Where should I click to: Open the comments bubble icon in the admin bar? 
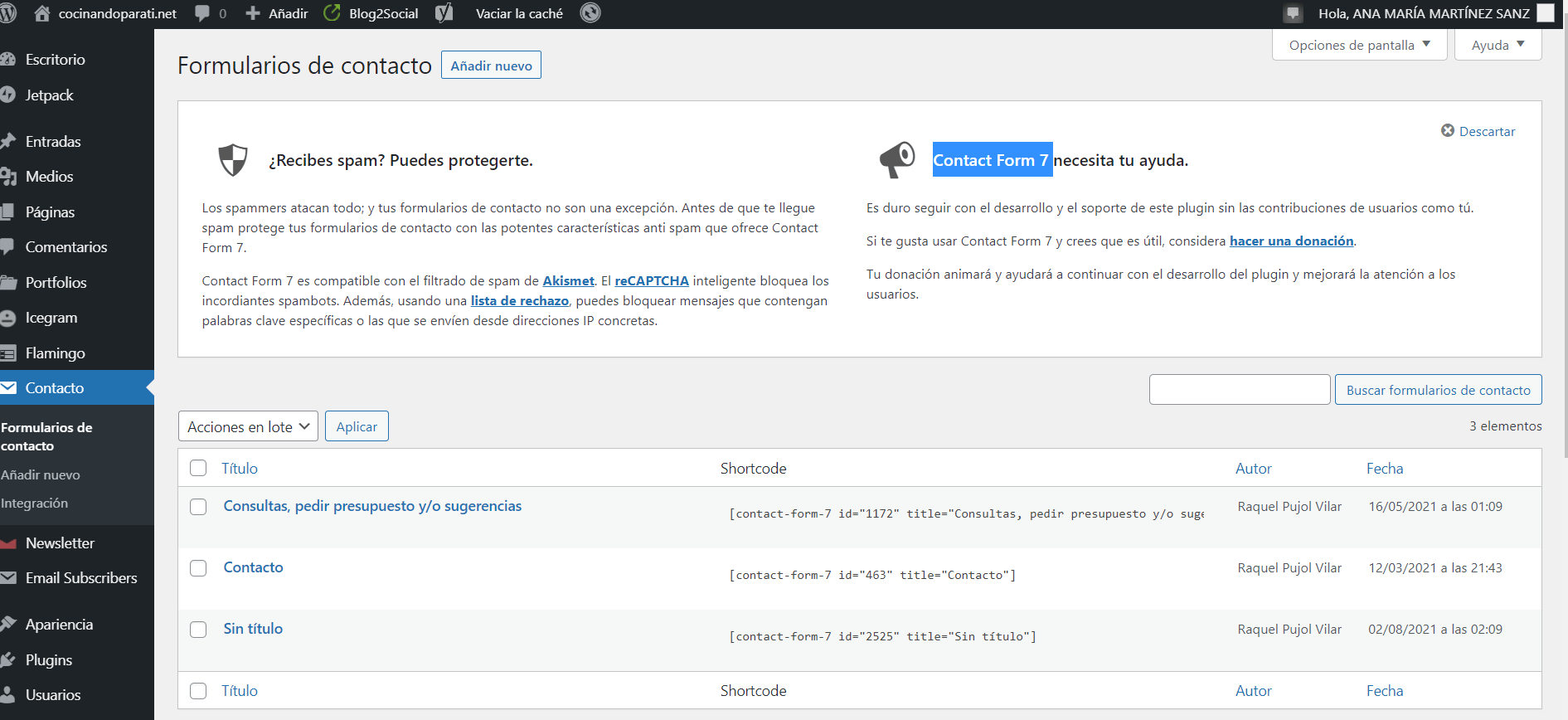point(202,14)
